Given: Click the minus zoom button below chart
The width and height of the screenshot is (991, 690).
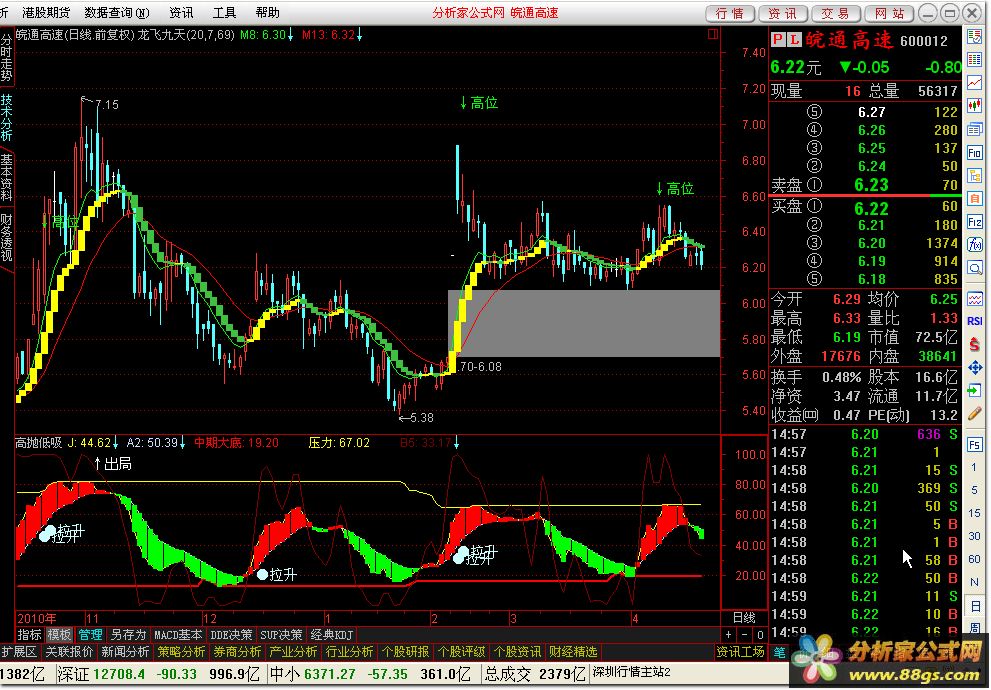Looking at the screenshot, I should (x=745, y=634).
